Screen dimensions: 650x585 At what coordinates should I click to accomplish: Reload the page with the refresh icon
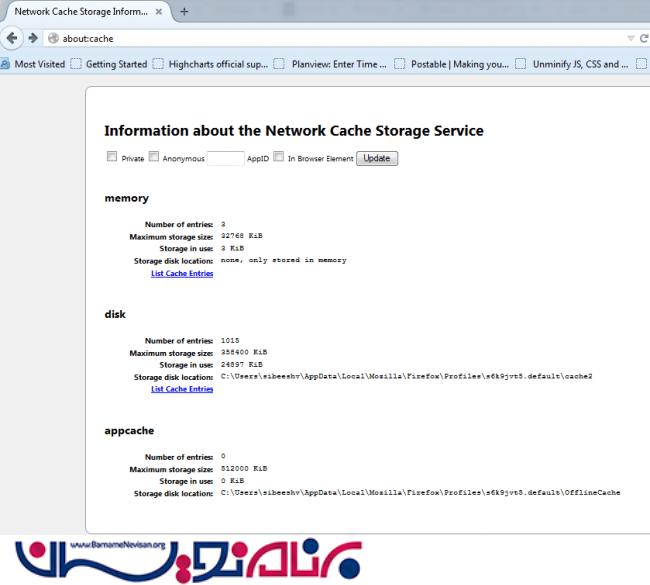(x=644, y=39)
